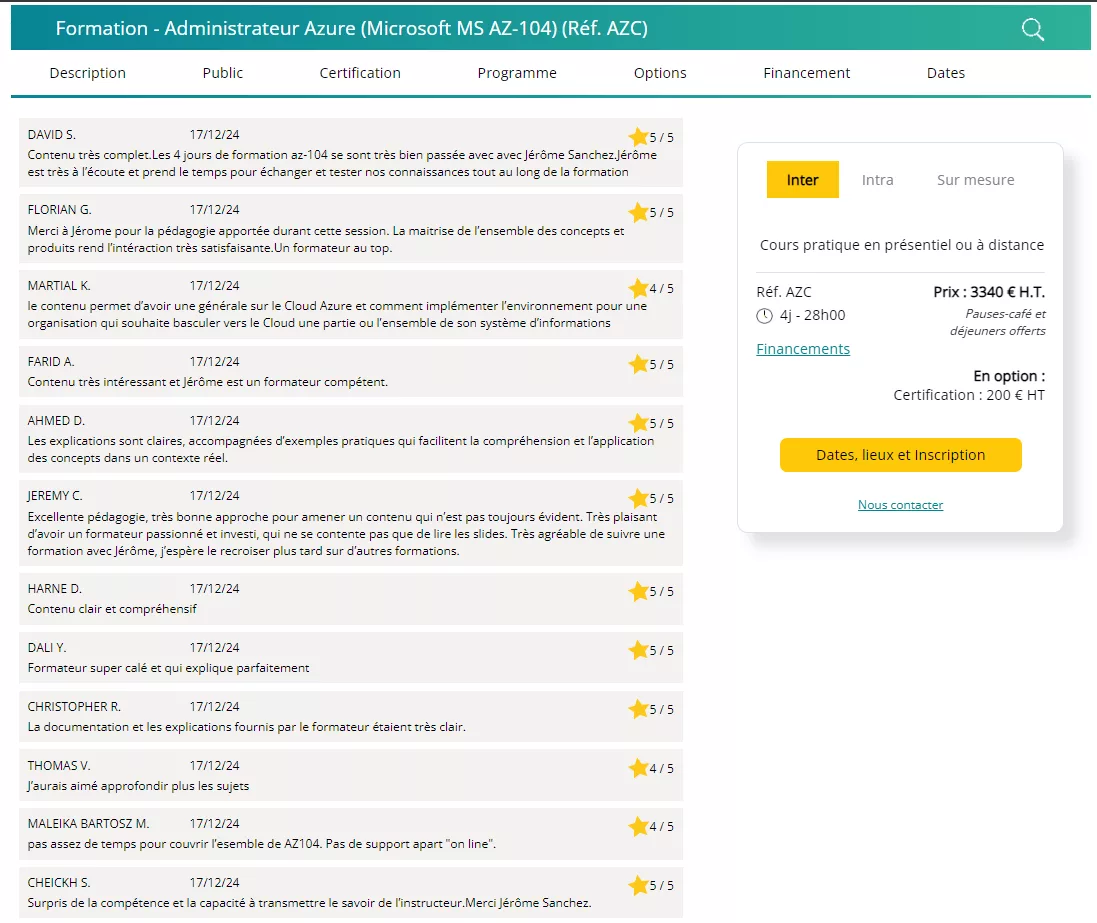The height and width of the screenshot is (923, 1097).
Task: Click the Réf. AZC reference text
Action: click(x=784, y=292)
